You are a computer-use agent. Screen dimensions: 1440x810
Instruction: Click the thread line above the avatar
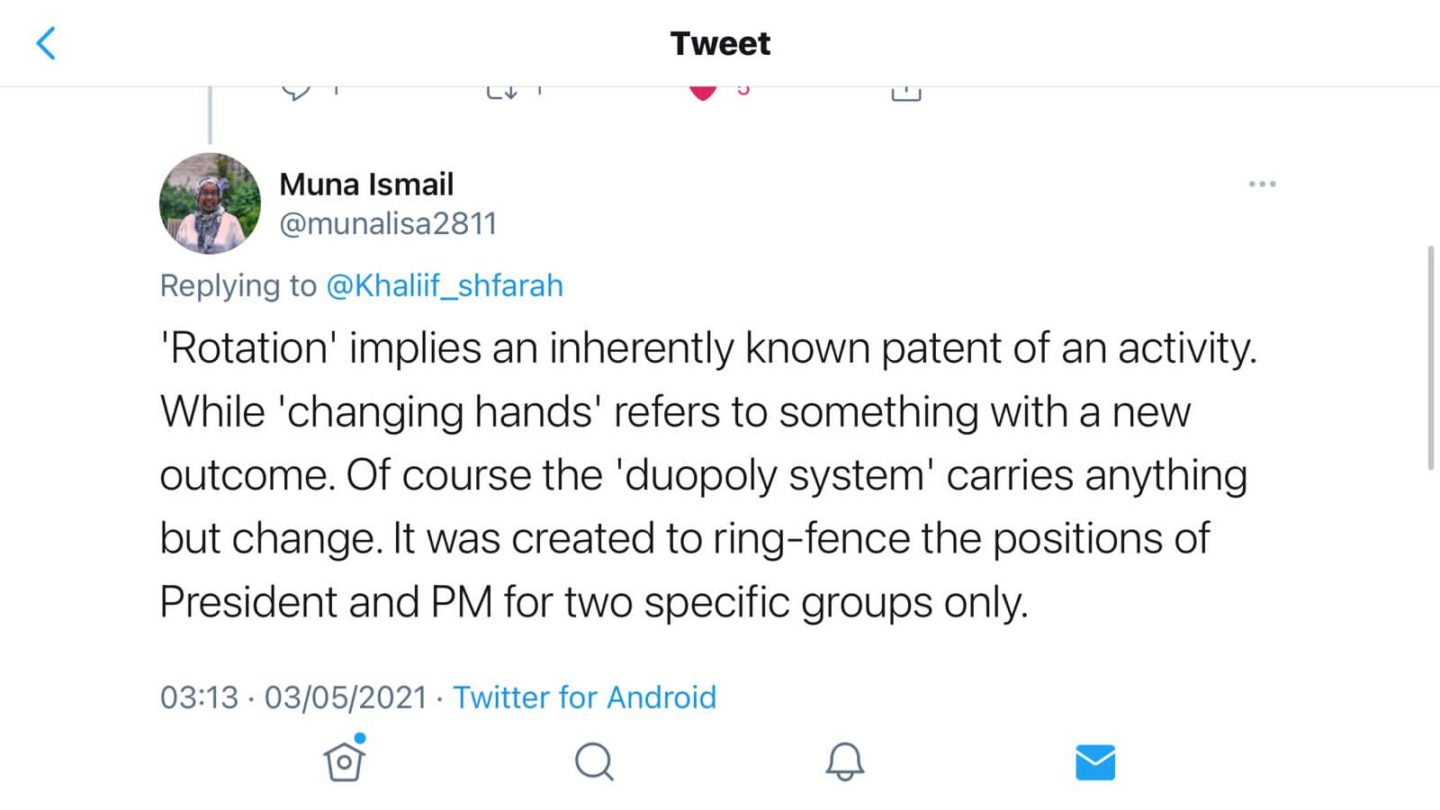click(210, 117)
